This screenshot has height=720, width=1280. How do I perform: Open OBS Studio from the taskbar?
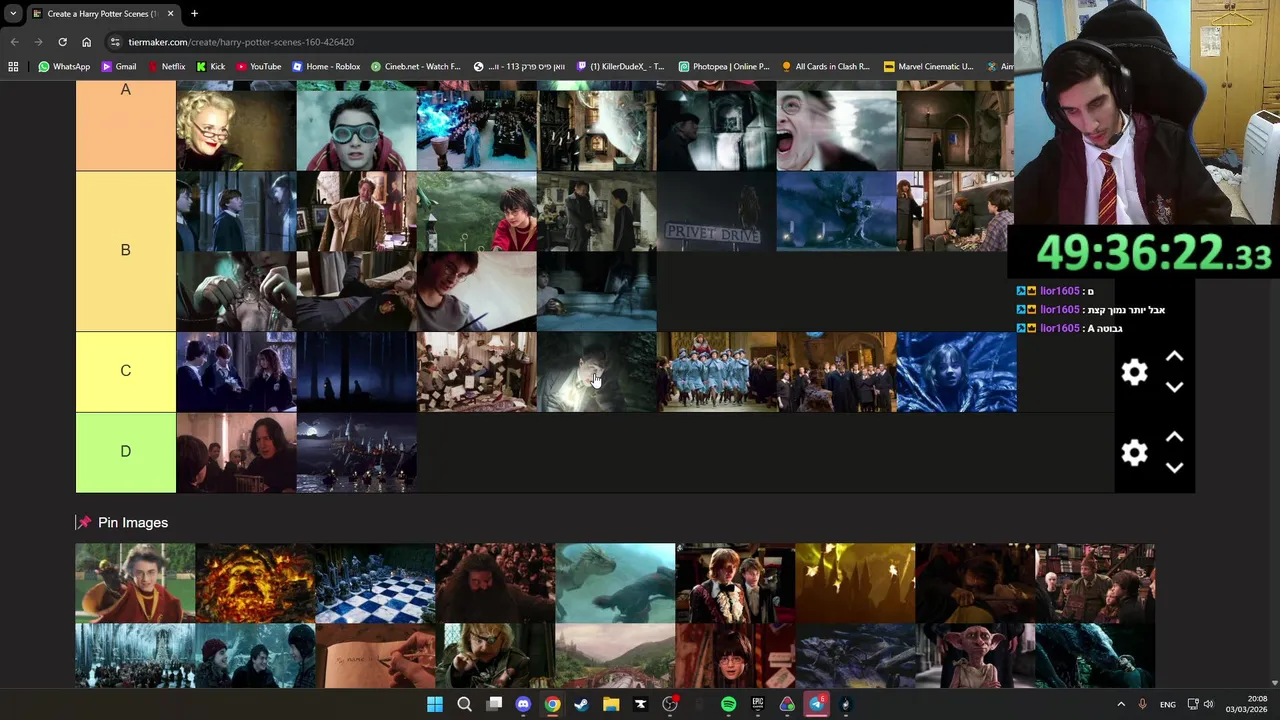(670, 704)
